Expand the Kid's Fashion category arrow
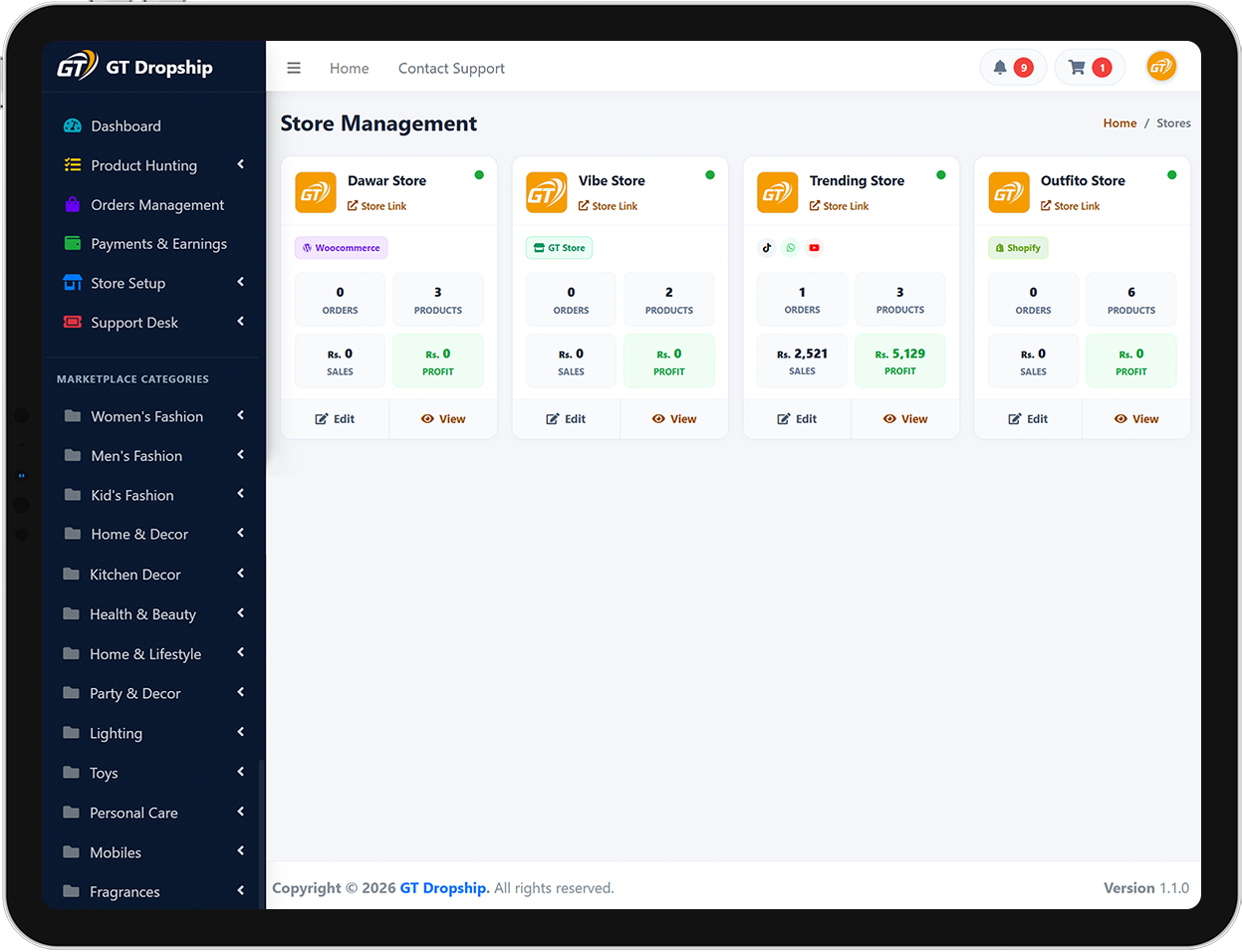This screenshot has width=1242, height=952. [x=241, y=494]
